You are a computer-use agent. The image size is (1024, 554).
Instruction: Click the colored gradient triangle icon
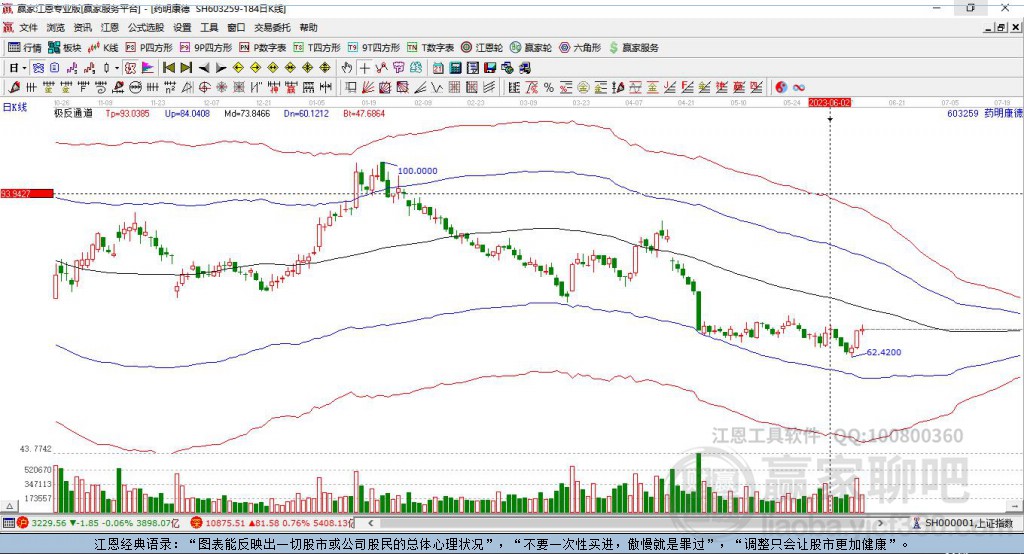pyautogui.click(x=148, y=68)
